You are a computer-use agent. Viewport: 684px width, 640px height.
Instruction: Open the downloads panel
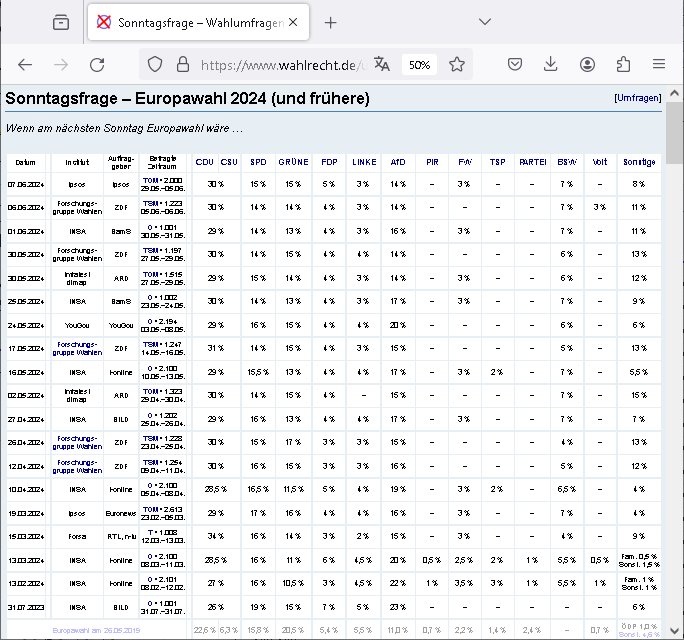click(551, 65)
